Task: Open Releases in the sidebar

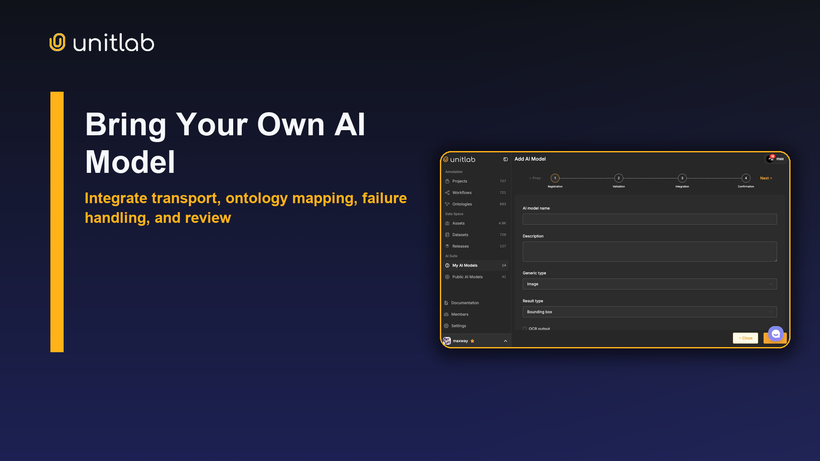Action: (x=475, y=246)
